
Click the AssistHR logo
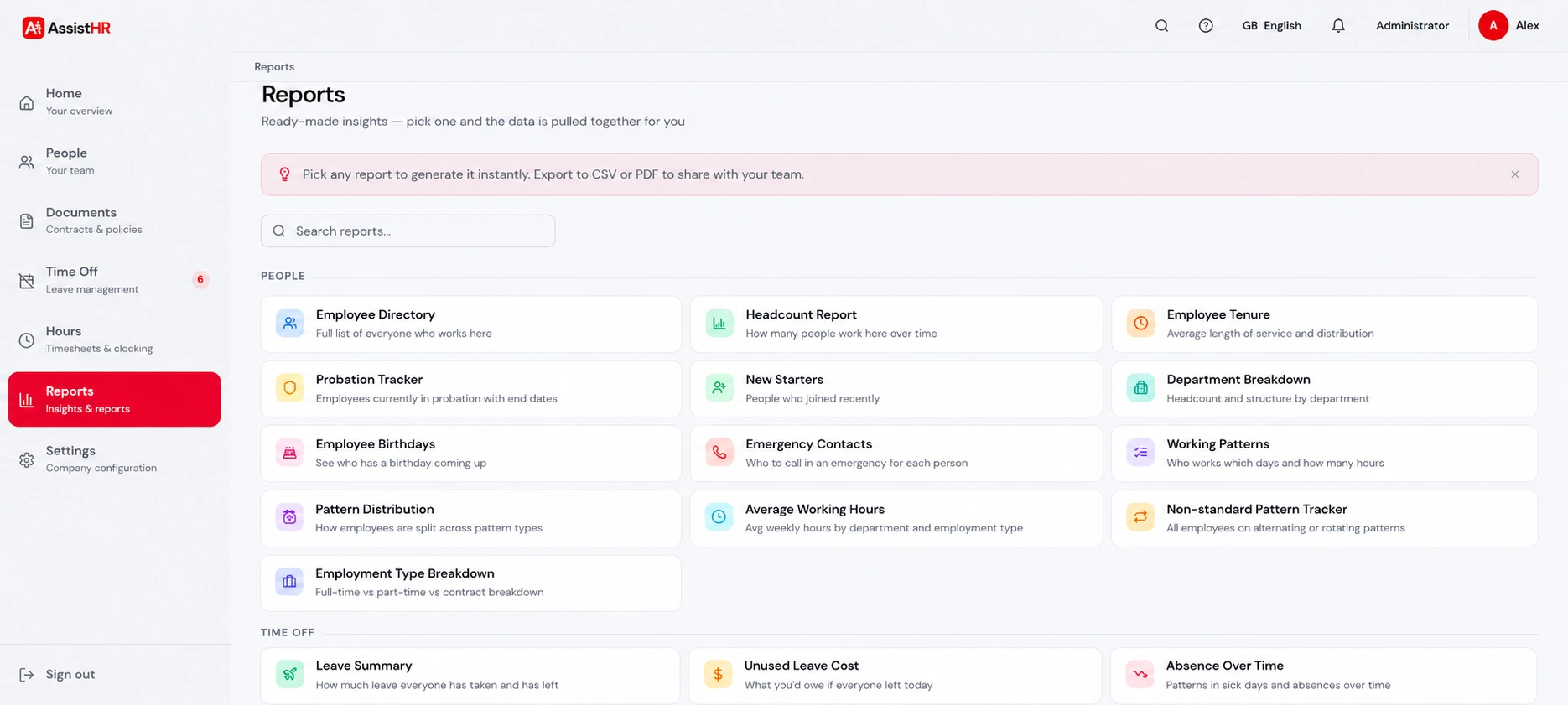click(x=66, y=28)
